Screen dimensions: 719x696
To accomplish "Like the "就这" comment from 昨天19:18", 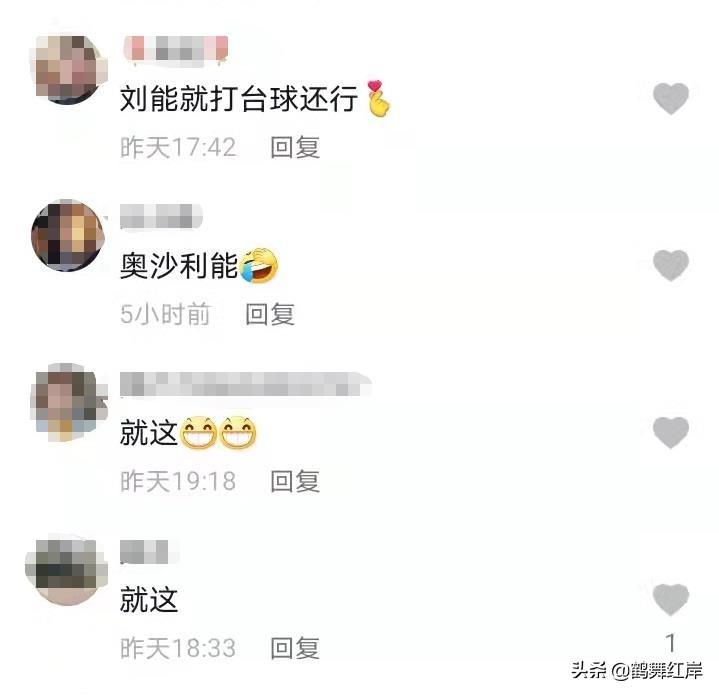I will coord(670,432).
